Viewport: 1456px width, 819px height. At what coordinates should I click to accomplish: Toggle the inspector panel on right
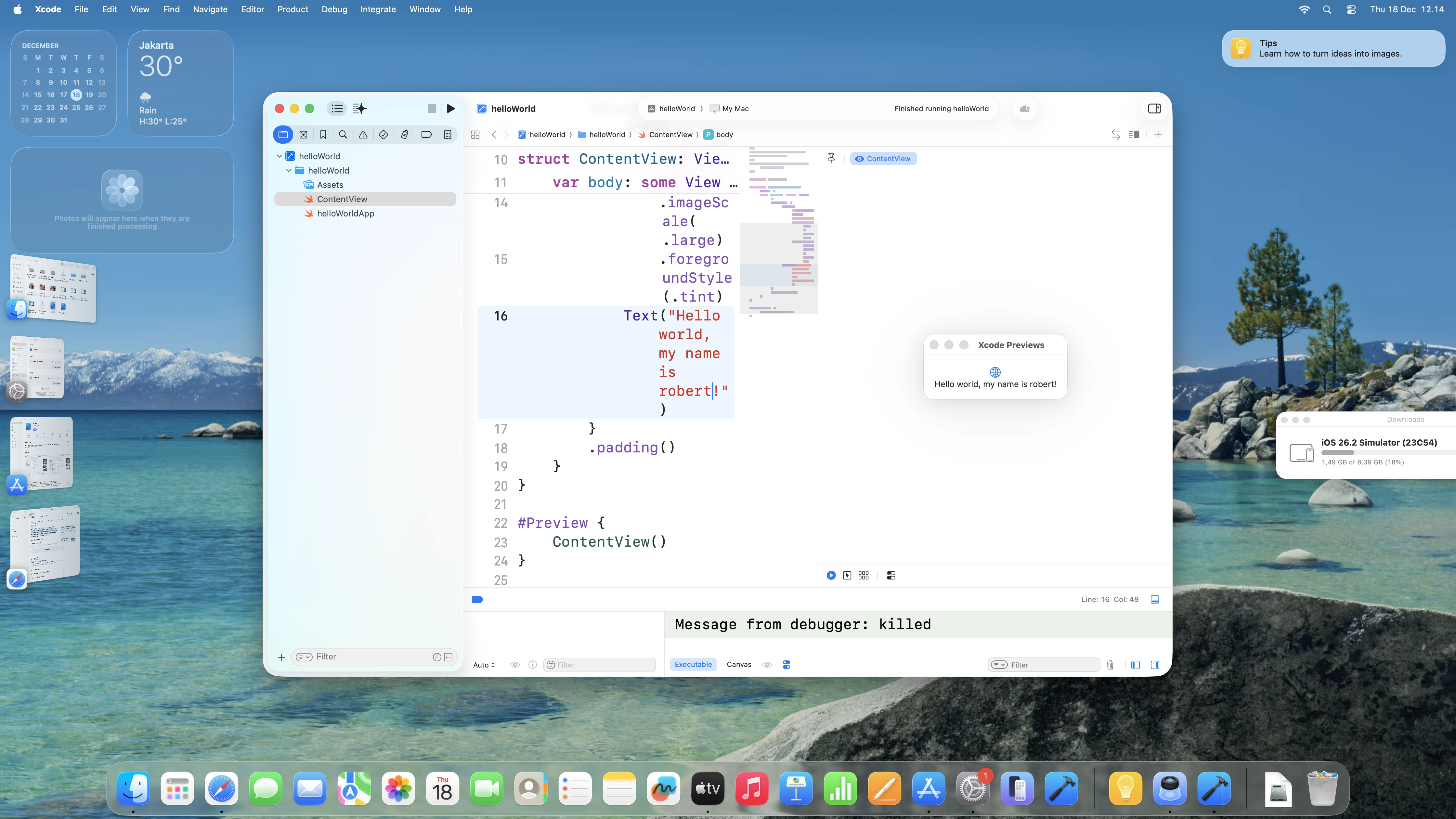click(1154, 109)
